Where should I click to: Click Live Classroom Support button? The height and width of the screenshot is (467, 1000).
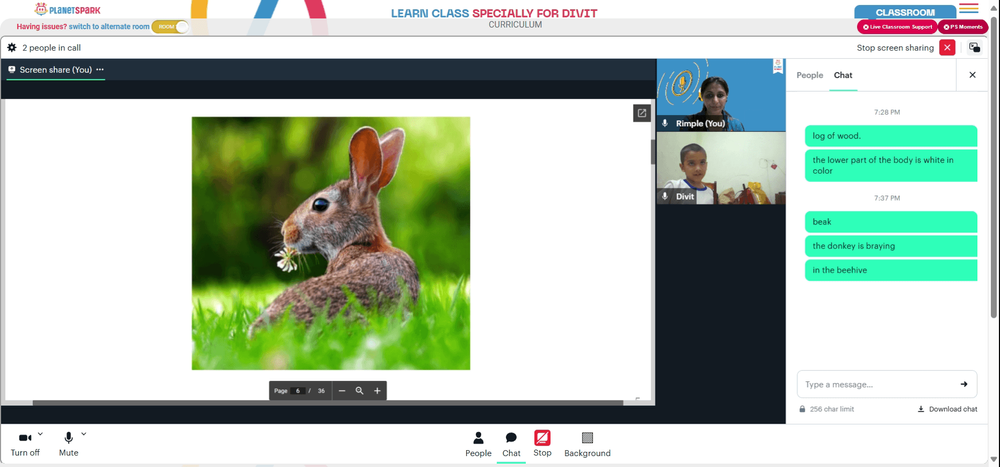point(897,27)
